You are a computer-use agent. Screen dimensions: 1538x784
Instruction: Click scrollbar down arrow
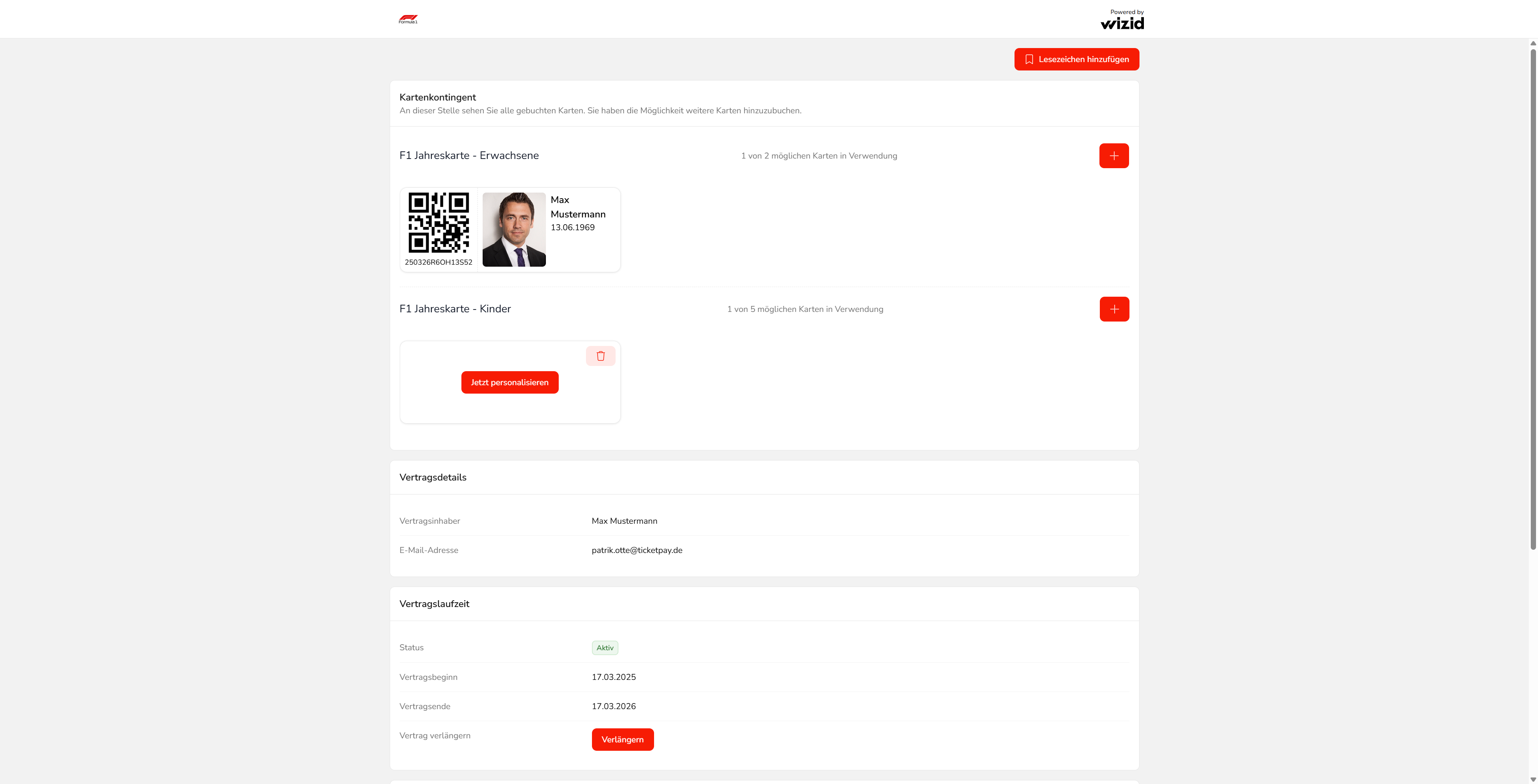1533,779
